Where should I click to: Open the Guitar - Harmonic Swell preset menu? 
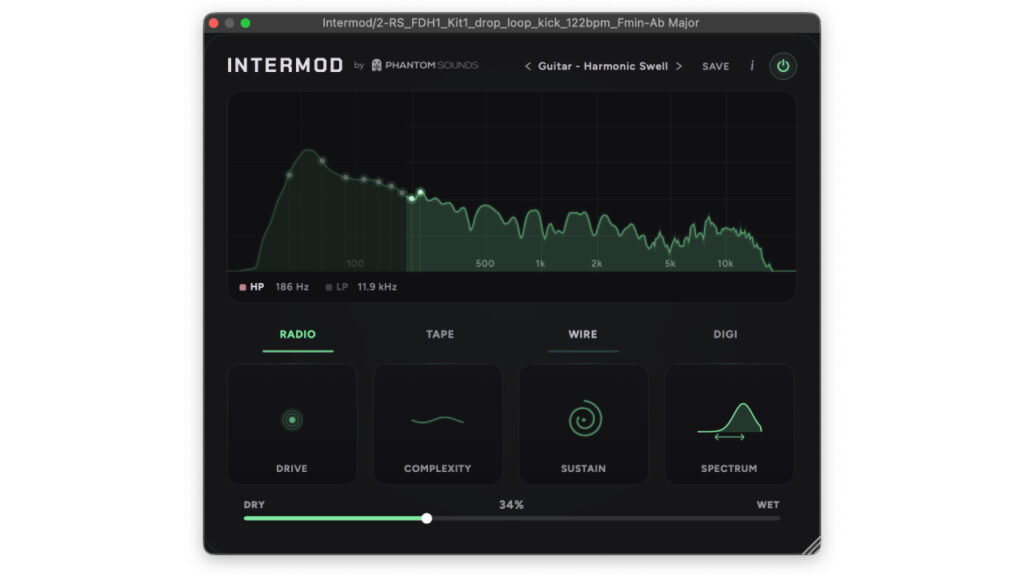coord(603,66)
